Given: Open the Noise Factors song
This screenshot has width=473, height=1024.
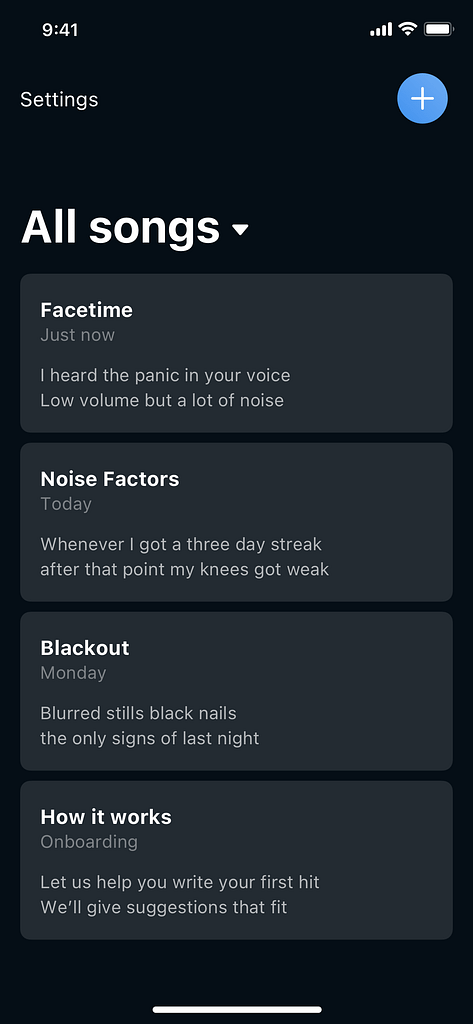Looking at the screenshot, I should tap(236, 522).
